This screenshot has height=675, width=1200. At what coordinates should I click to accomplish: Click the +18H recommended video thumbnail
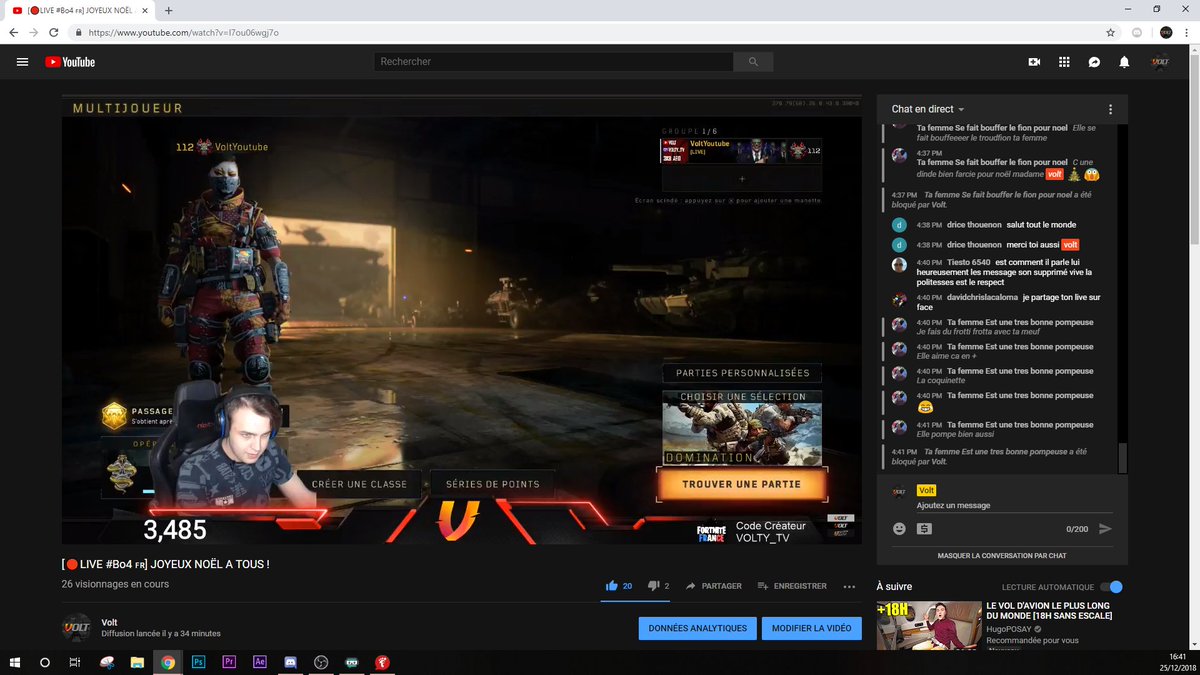[929, 625]
